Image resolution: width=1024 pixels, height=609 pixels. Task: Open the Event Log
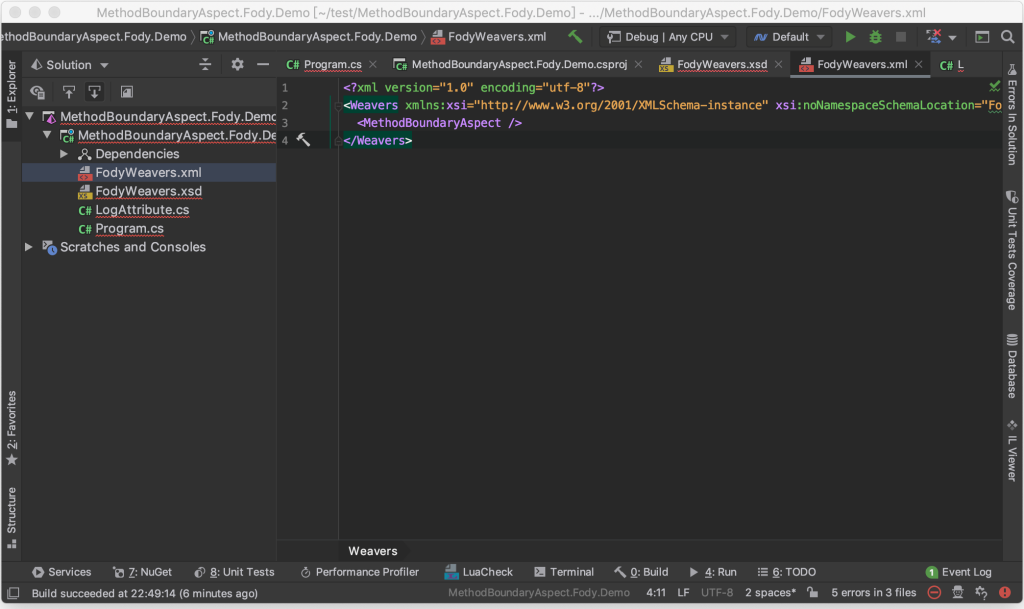959,572
